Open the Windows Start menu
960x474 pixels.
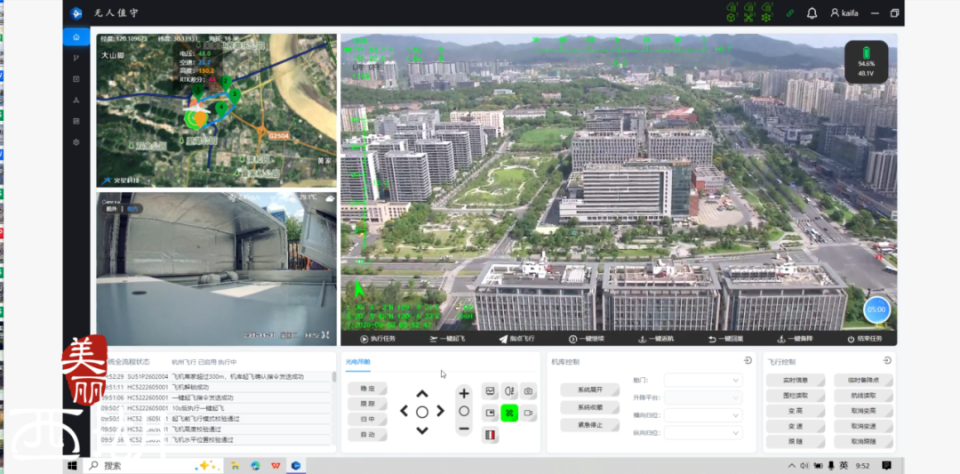tap(72, 465)
